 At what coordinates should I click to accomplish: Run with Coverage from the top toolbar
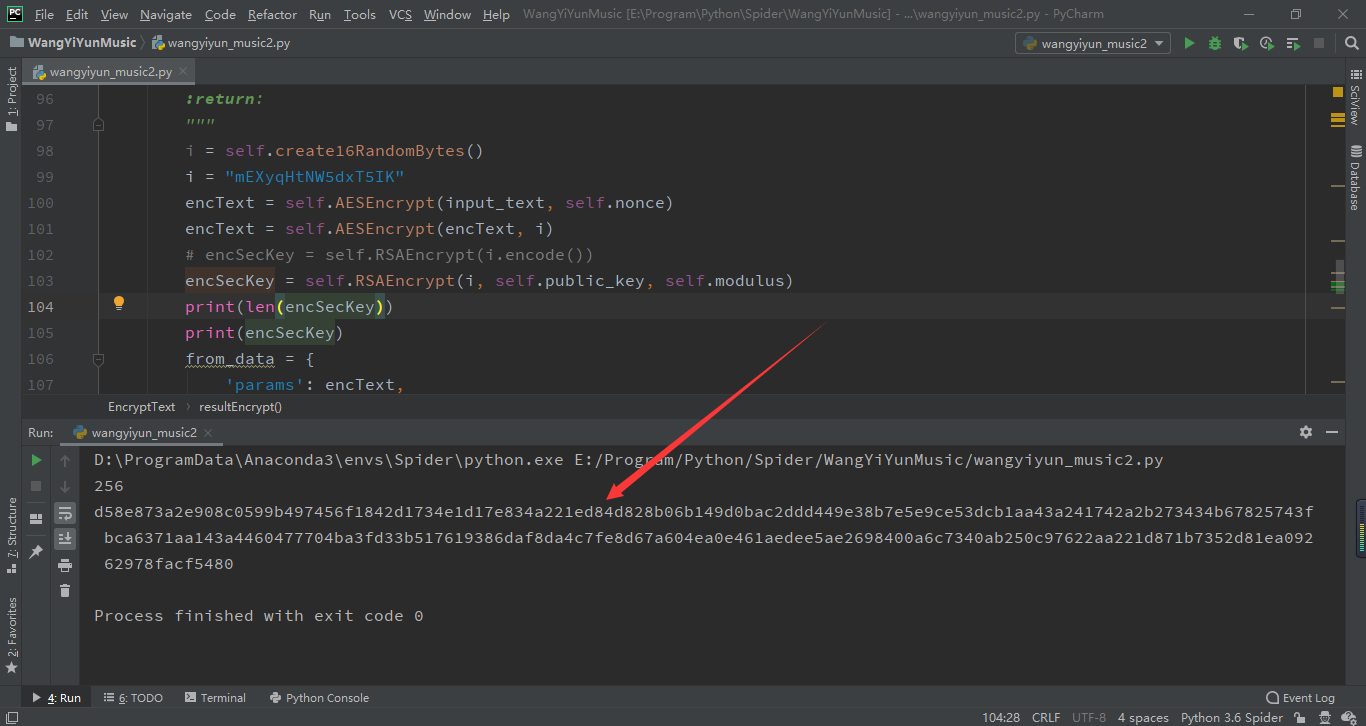(x=1241, y=43)
